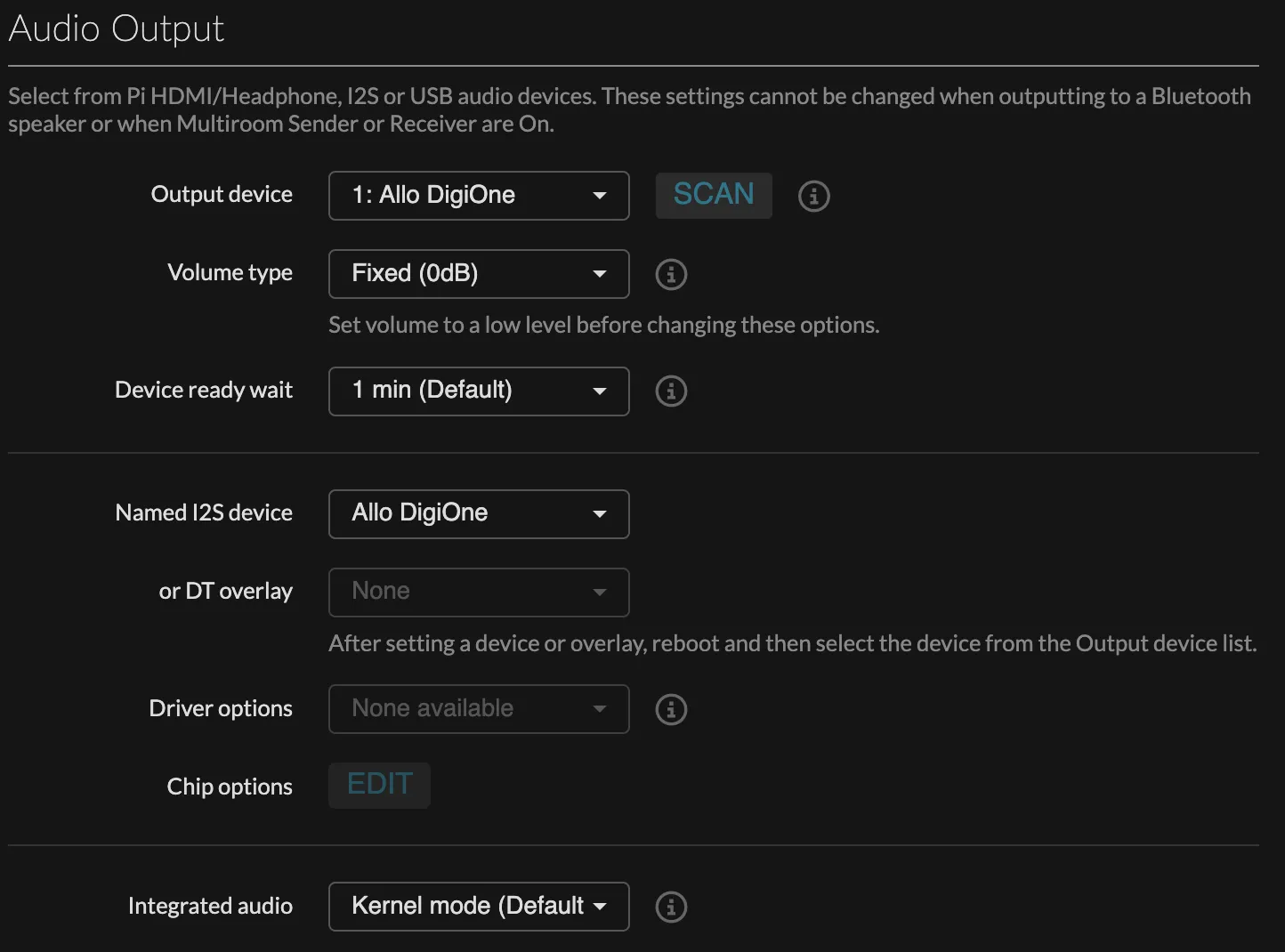Click EDIT for Chip options
This screenshot has height=952, width=1285.
pos(379,785)
